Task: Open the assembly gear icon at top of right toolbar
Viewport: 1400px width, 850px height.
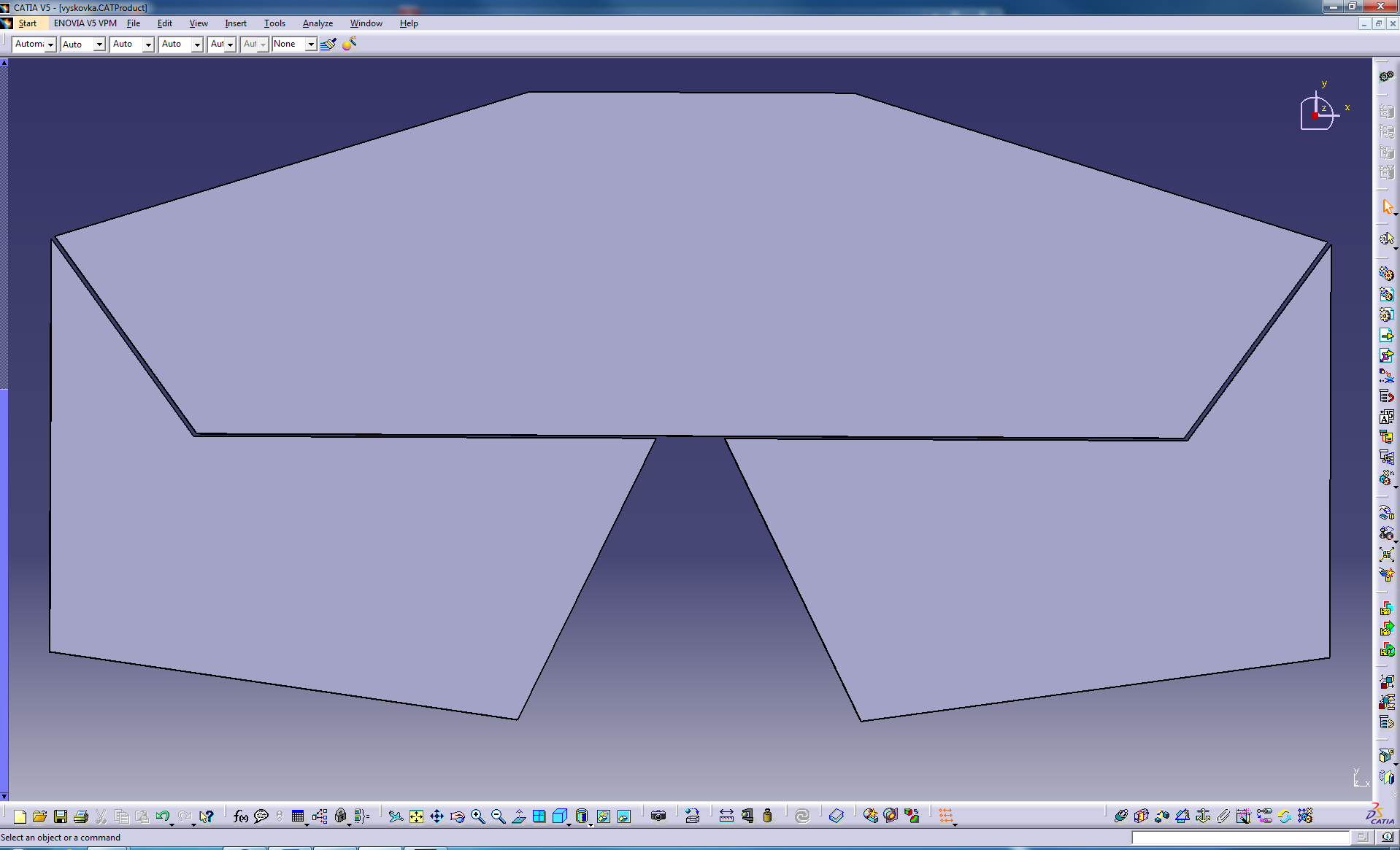Action: point(1387,76)
